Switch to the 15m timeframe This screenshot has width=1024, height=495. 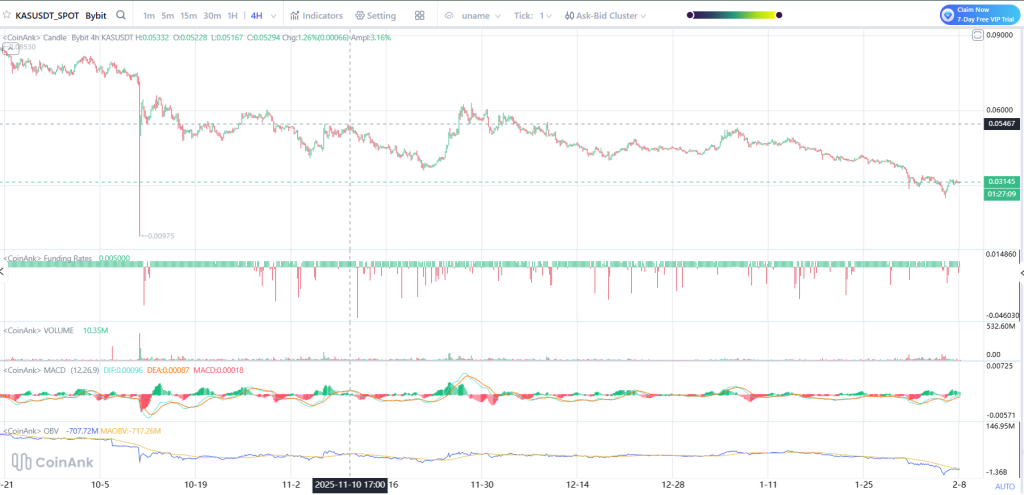[188, 16]
